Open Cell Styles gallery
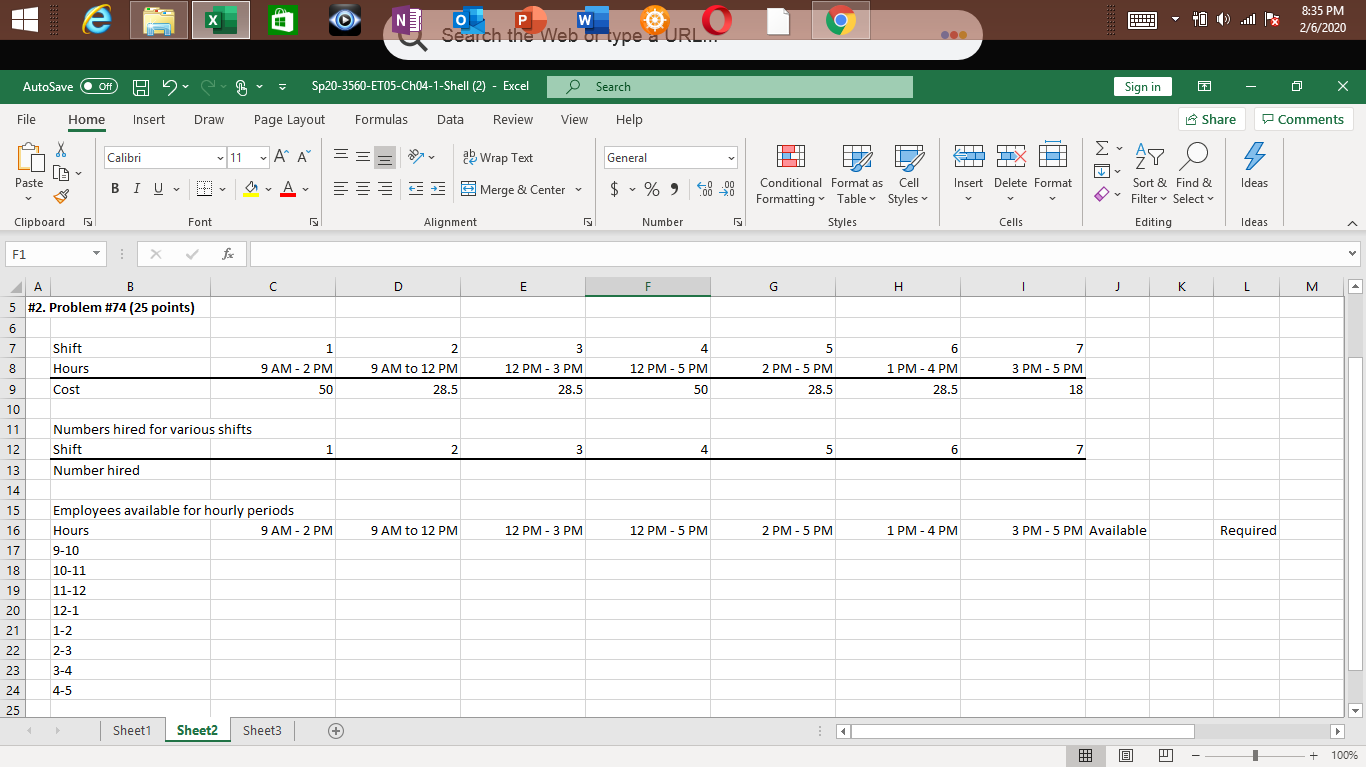1366x768 pixels. click(908, 174)
